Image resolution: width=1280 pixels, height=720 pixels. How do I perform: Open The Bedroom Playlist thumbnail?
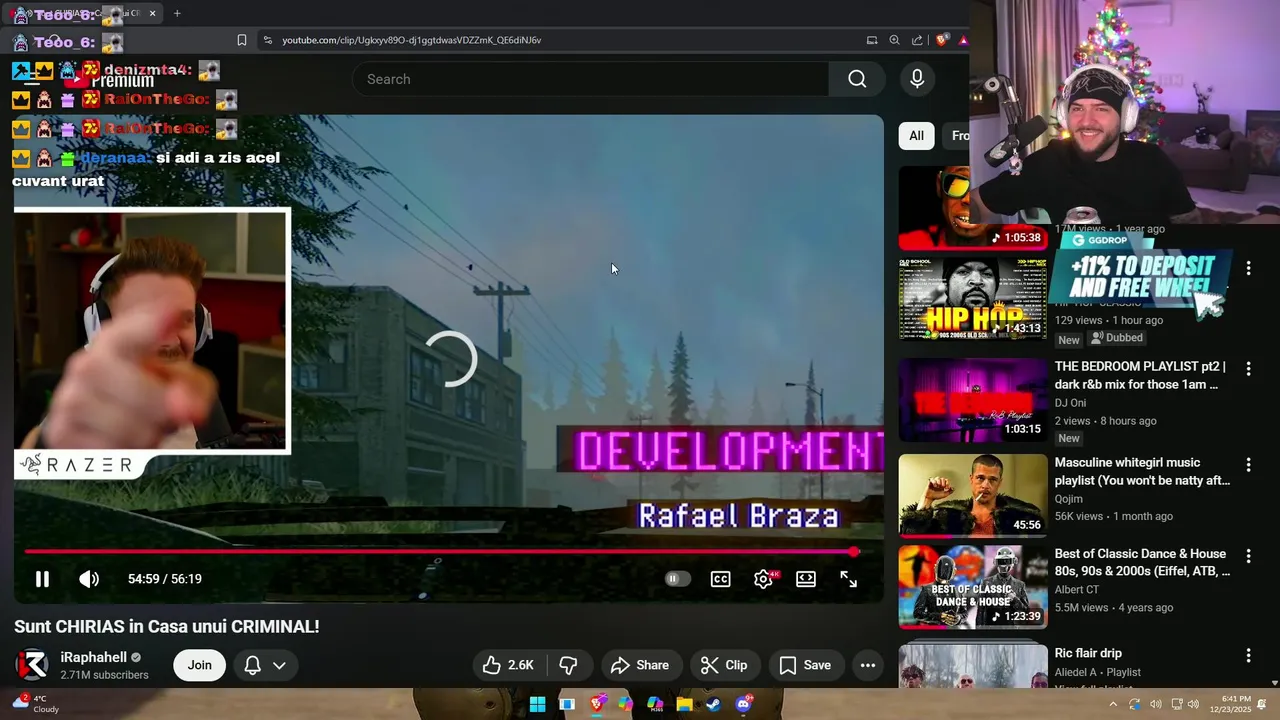[973, 400]
